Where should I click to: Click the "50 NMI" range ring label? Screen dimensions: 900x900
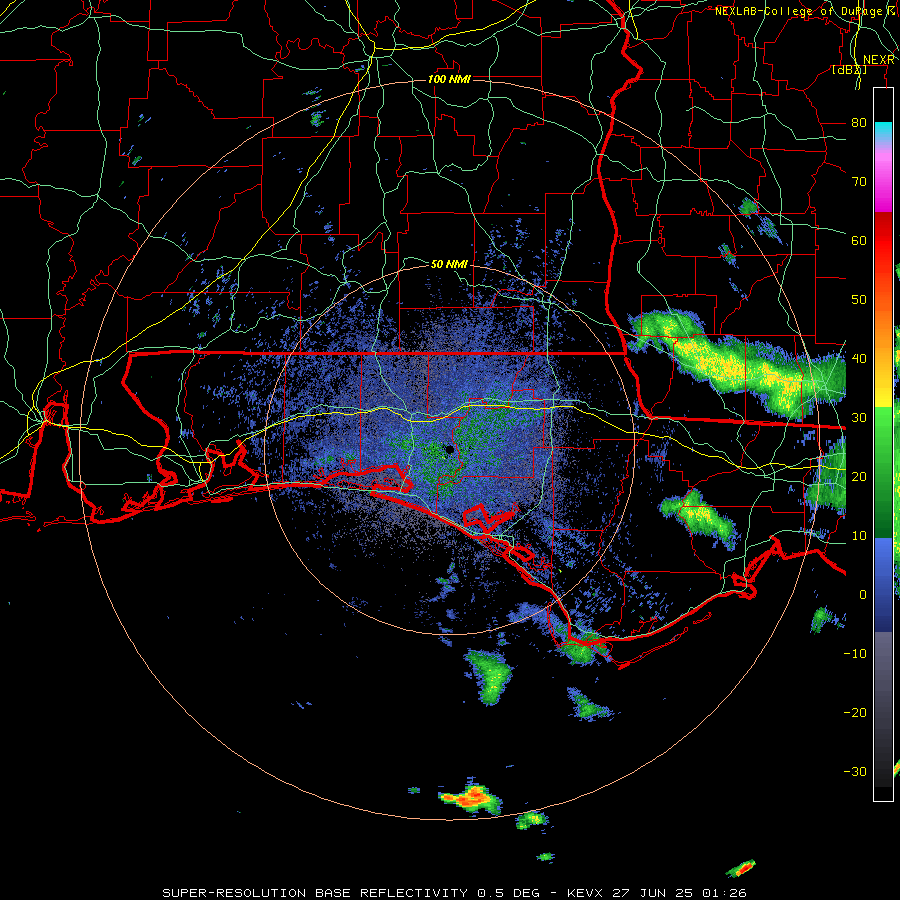coord(449,264)
